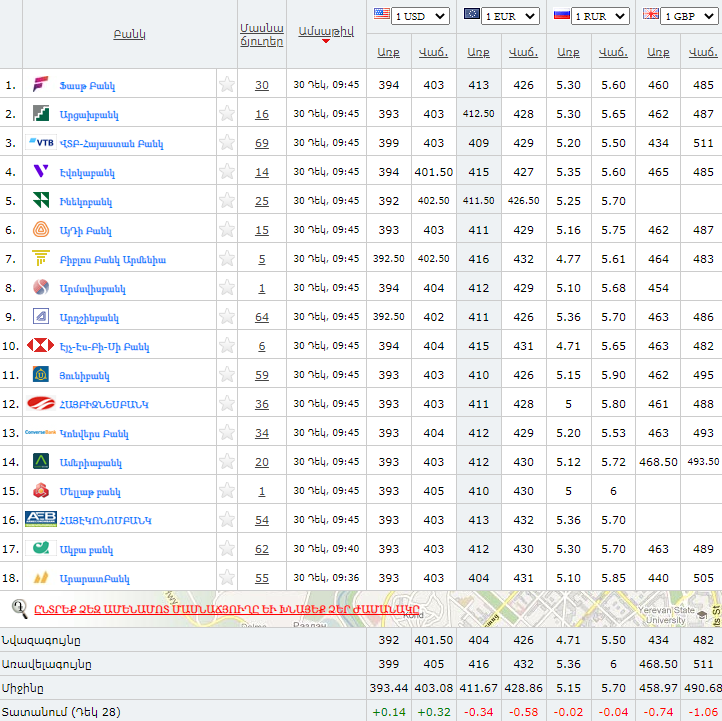The height and width of the screenshot is (721, 722).
Task: Click the Fast Bank logo icon in row 1
Action: [x=41, y=85]
